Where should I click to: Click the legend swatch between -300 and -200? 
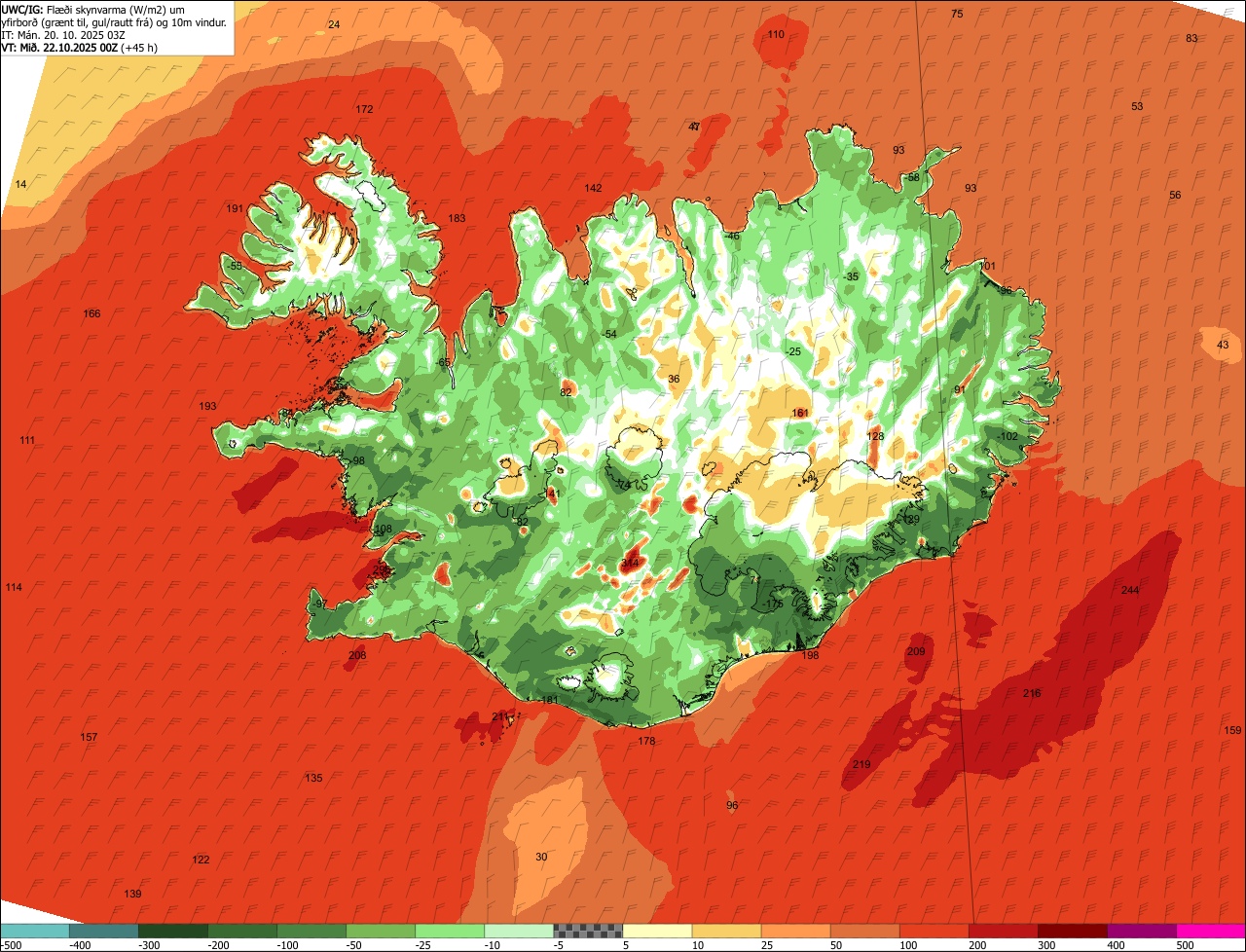pos(172,931)
